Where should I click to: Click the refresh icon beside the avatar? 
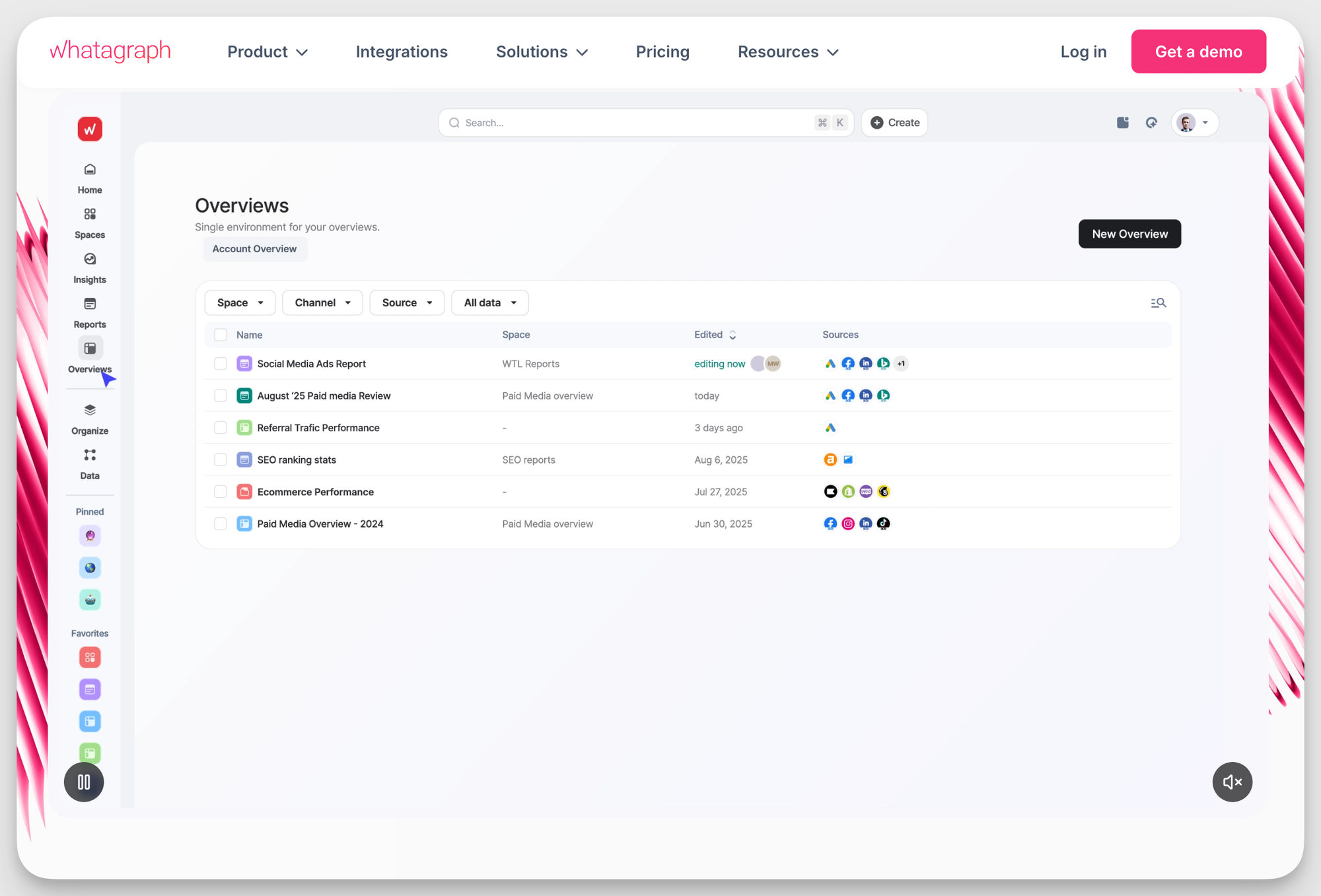pos(1151,123)
